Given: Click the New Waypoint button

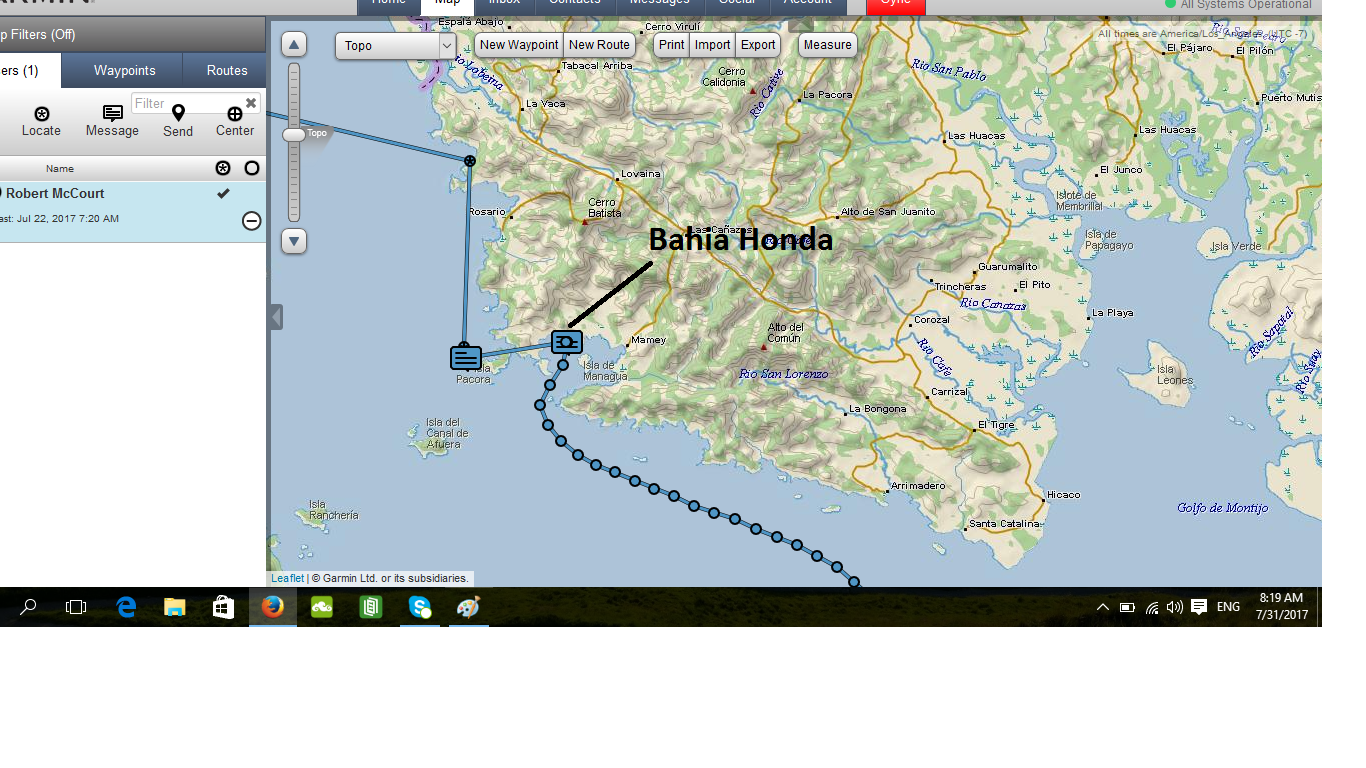Looking at the screenshot, I should [x=518, y=44].
